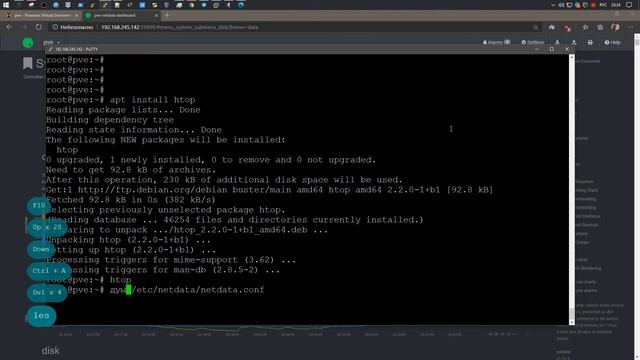Open Netdata Monitoring in netdata sidebar
Screen dimensions: 640x360
tap(588, 269)
